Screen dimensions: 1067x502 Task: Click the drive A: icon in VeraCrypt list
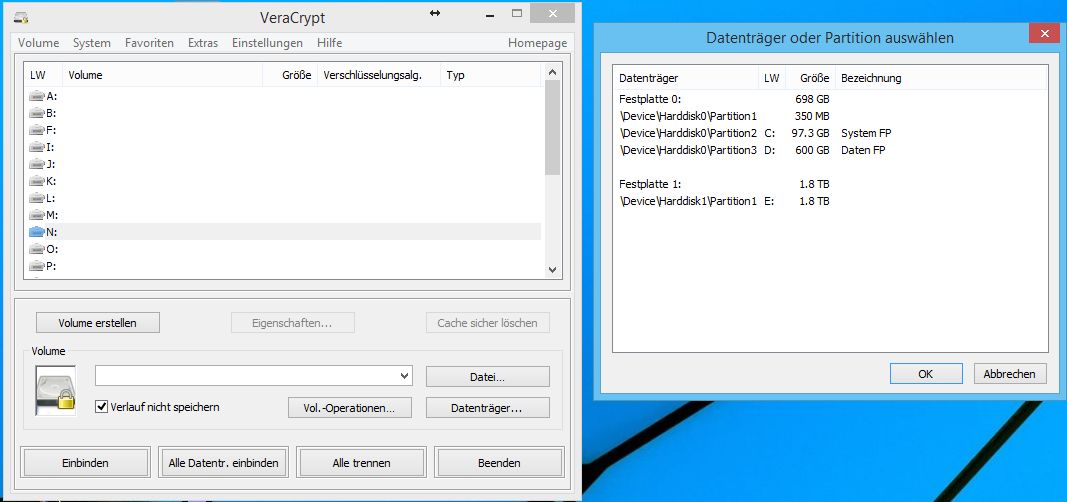pyautogui.click(x=36, y=96)
